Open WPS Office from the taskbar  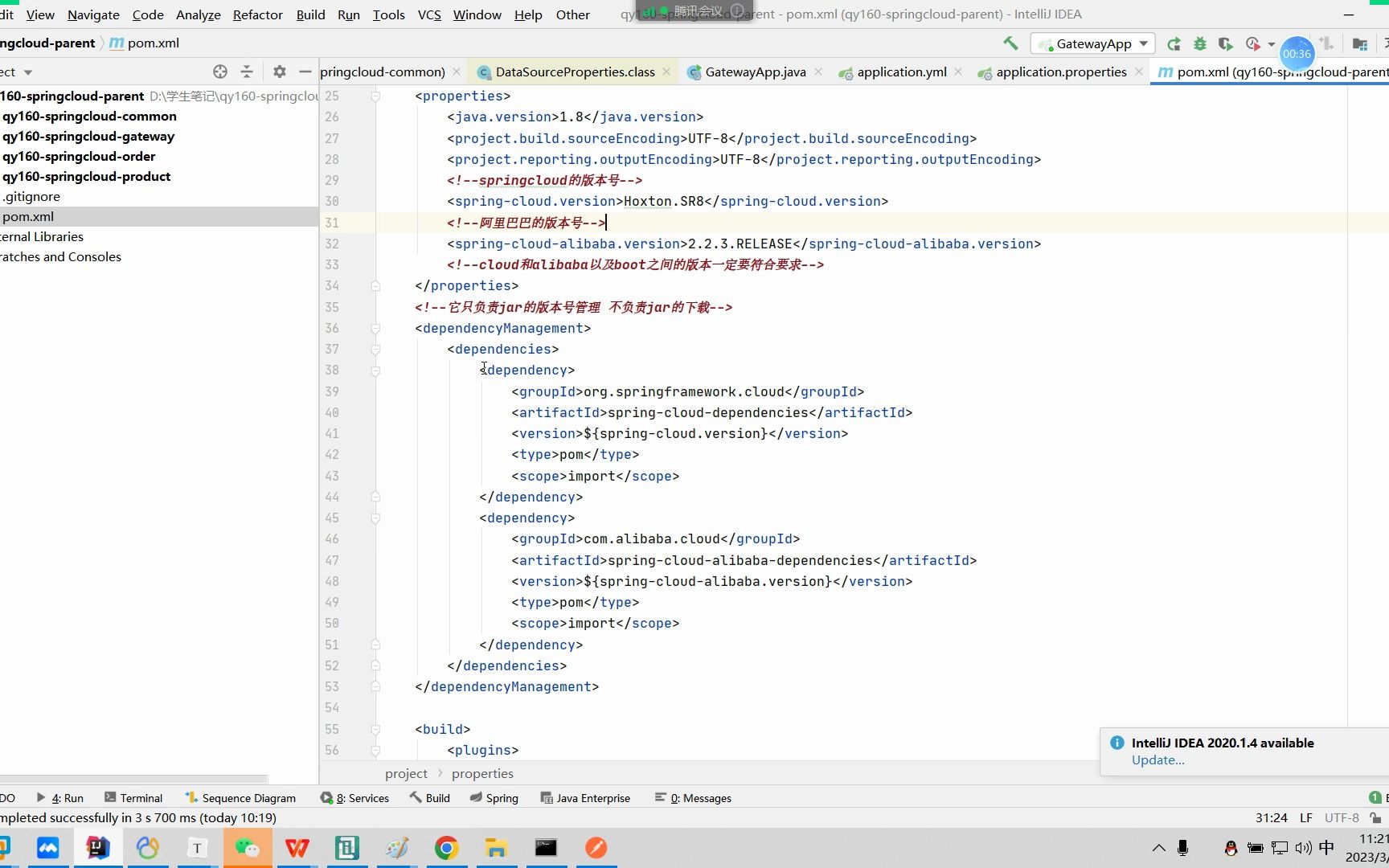click(x=297, y=848)
